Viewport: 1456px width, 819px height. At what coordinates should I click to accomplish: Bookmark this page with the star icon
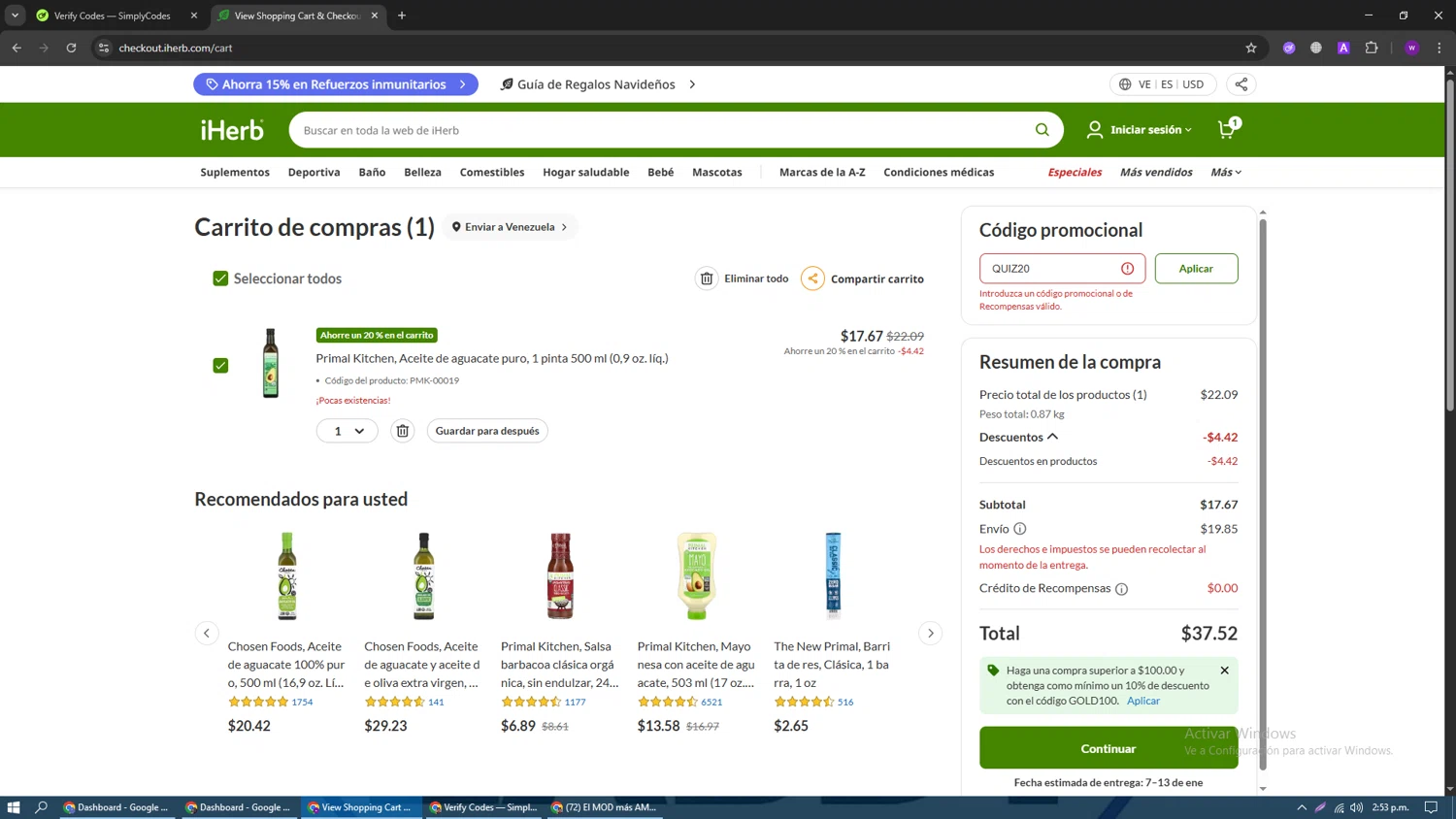click(1251, 48)
